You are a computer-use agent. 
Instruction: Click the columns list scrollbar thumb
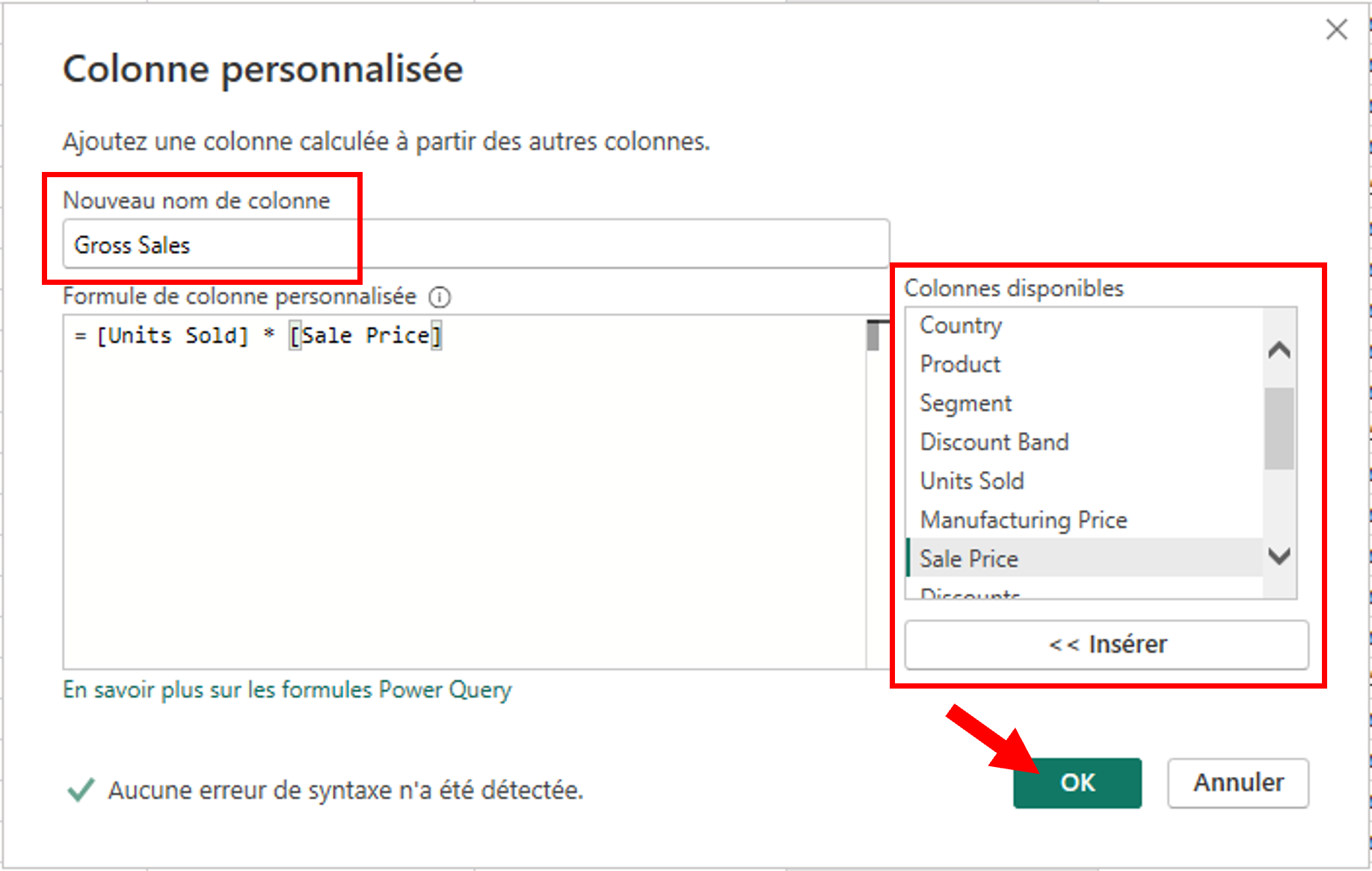coord(1279,428)
